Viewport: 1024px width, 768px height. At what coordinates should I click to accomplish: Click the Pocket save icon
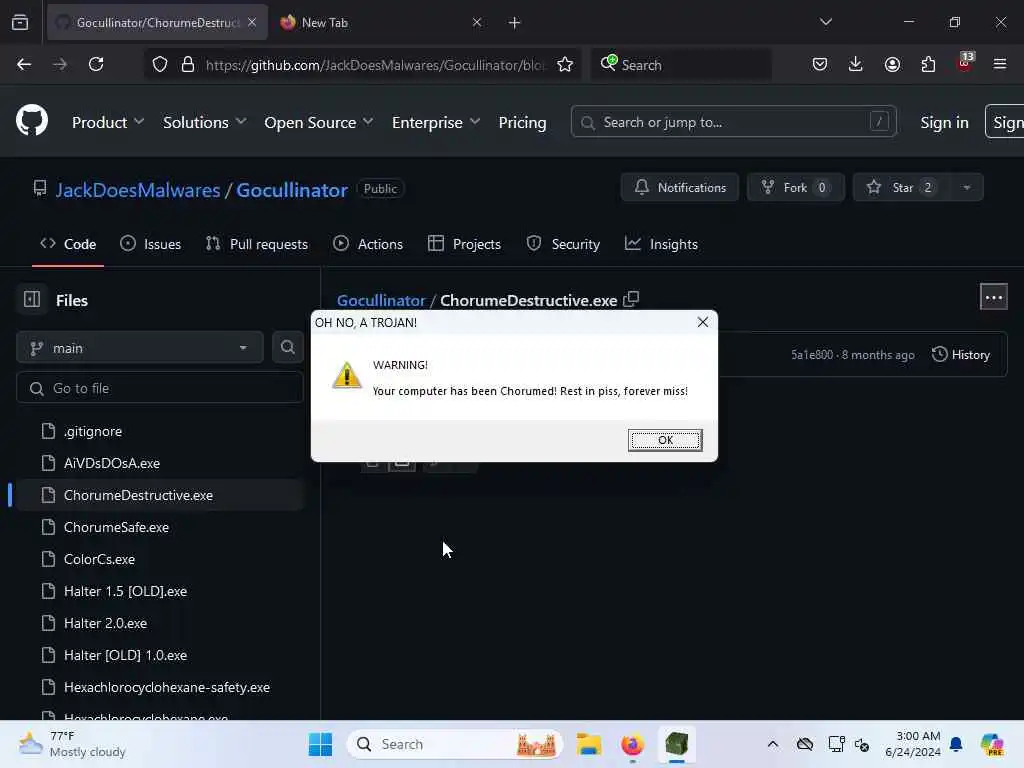pyautogui.click(x=820, y=64)
